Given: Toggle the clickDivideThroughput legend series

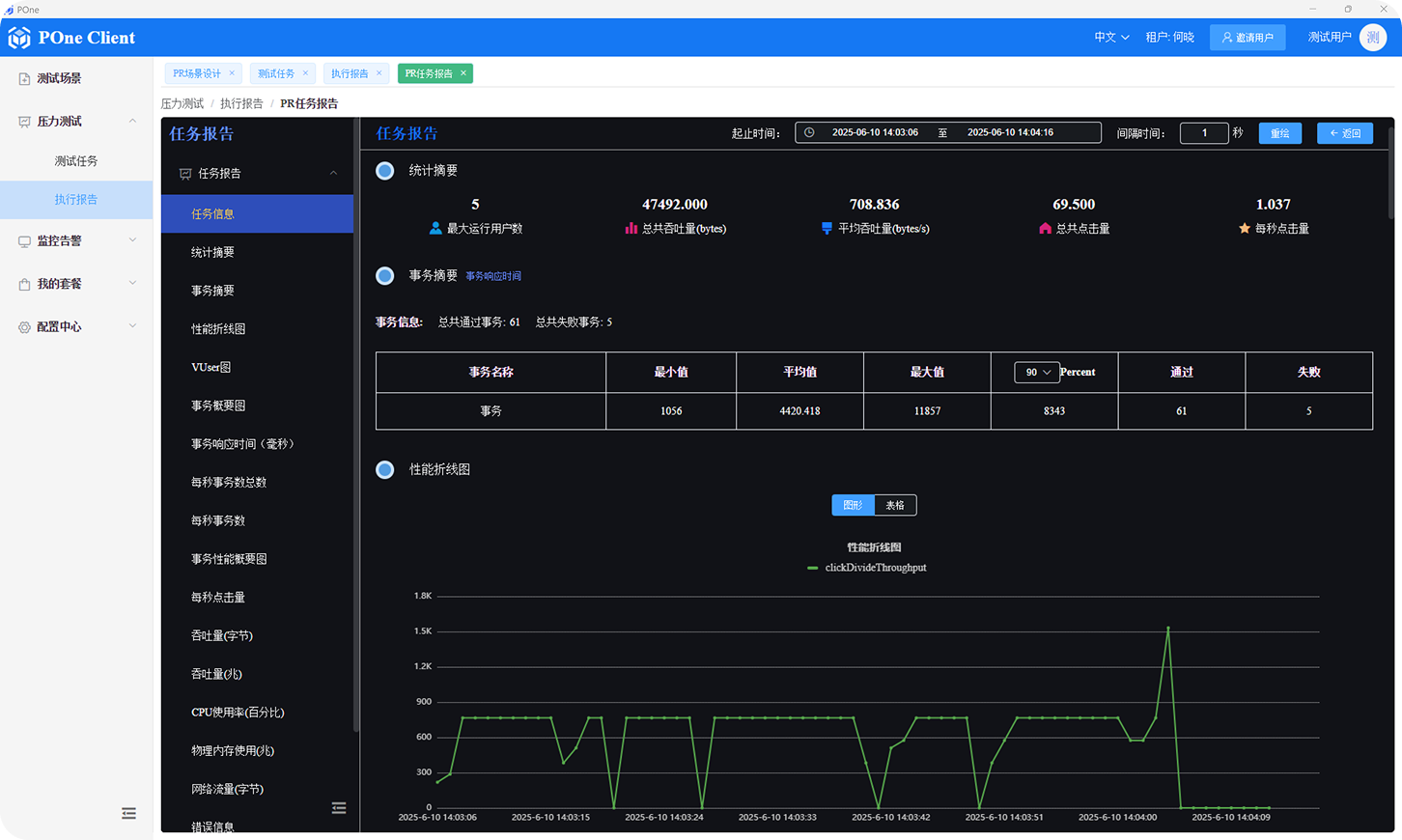Looking at the screenshot, I should [867, 568].
